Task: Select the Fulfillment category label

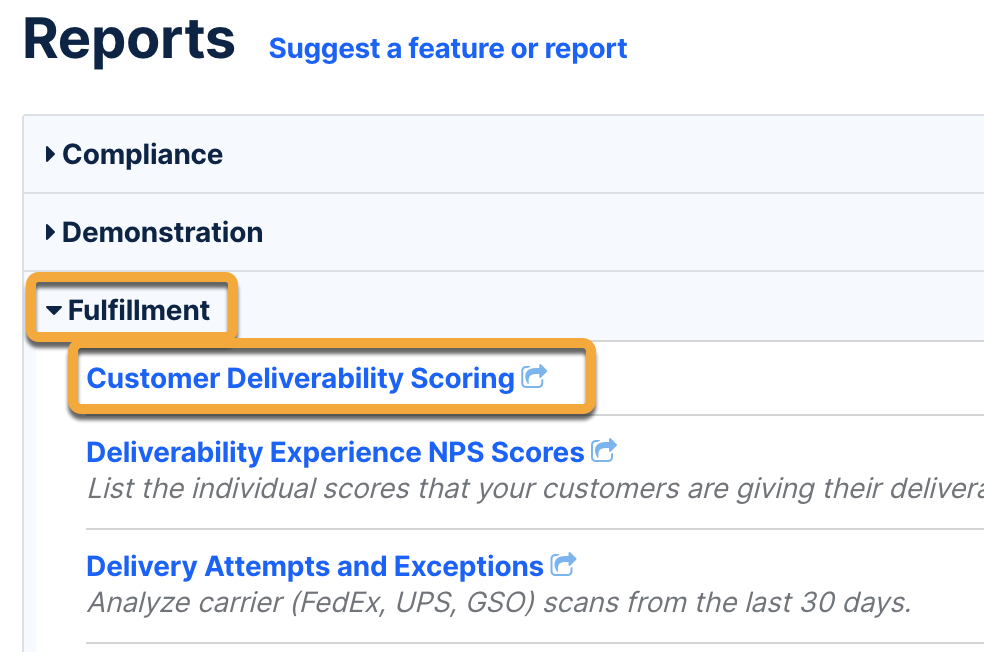Action: tap(139, 310)
